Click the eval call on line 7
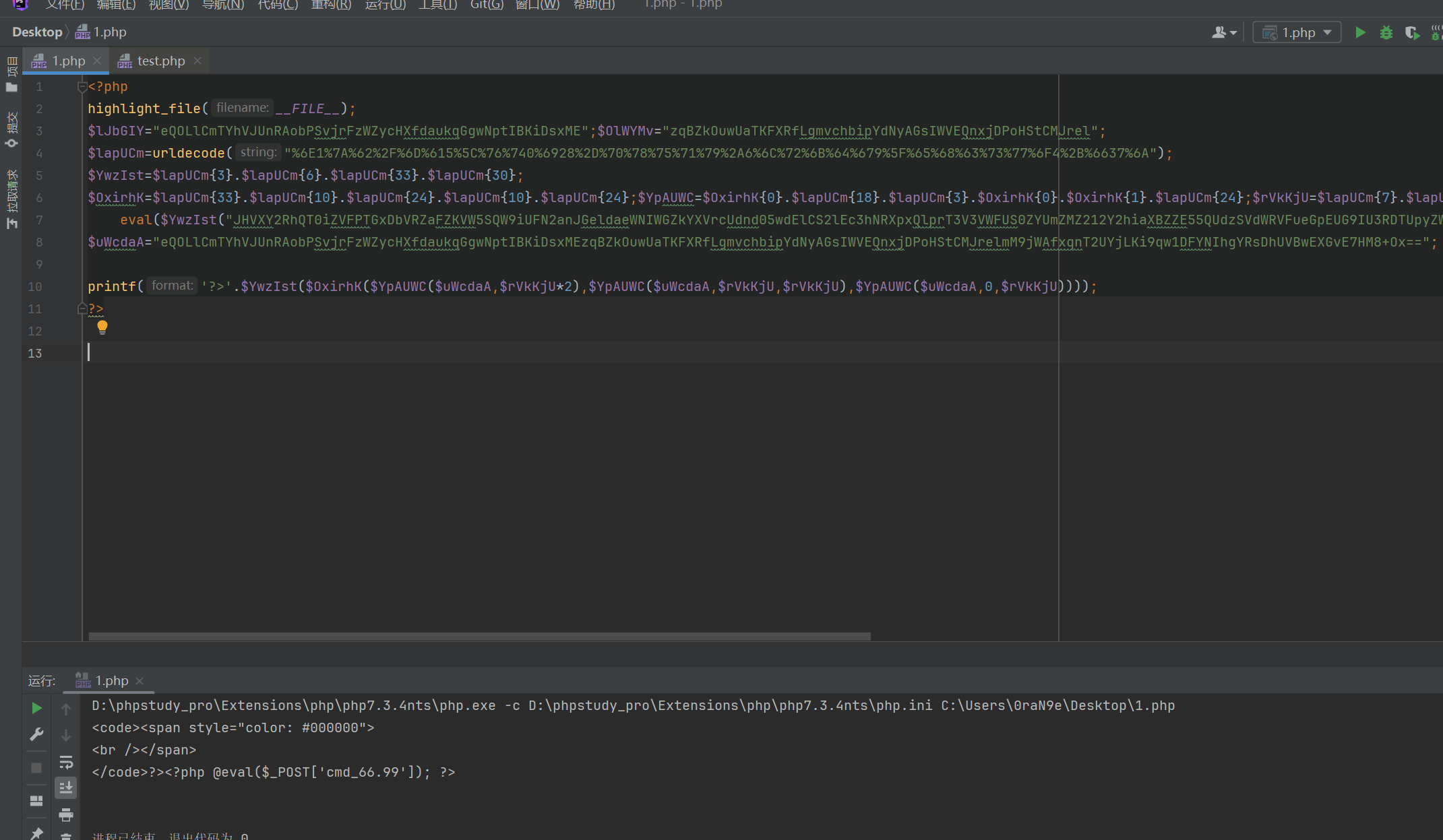The height and width of the screenshot is (840, 1443). point(136,220)
